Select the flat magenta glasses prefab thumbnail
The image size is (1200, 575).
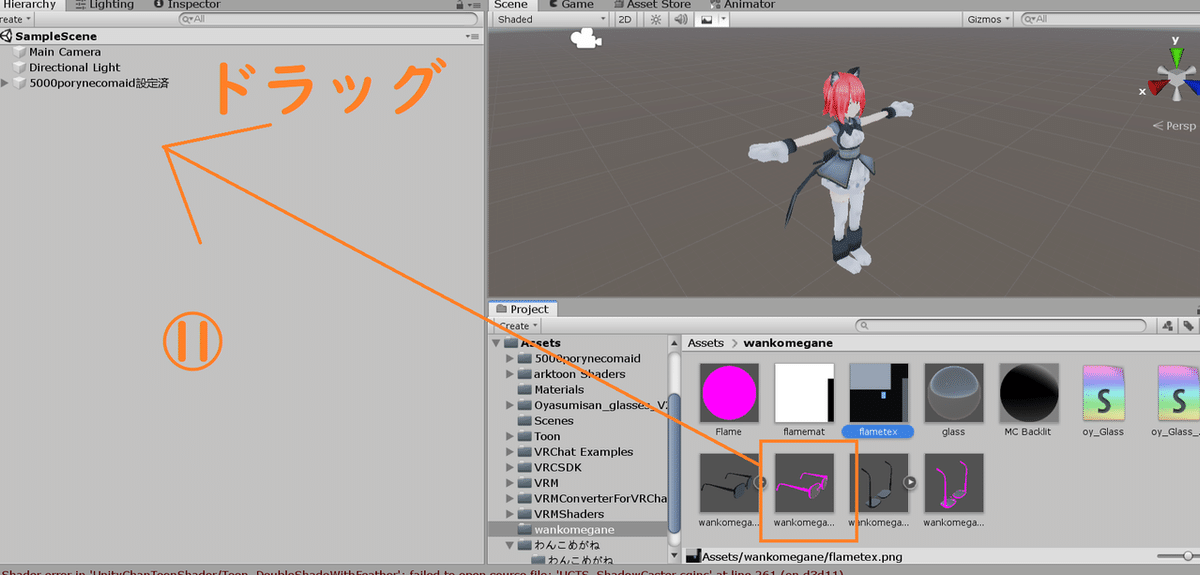[805, 484]
